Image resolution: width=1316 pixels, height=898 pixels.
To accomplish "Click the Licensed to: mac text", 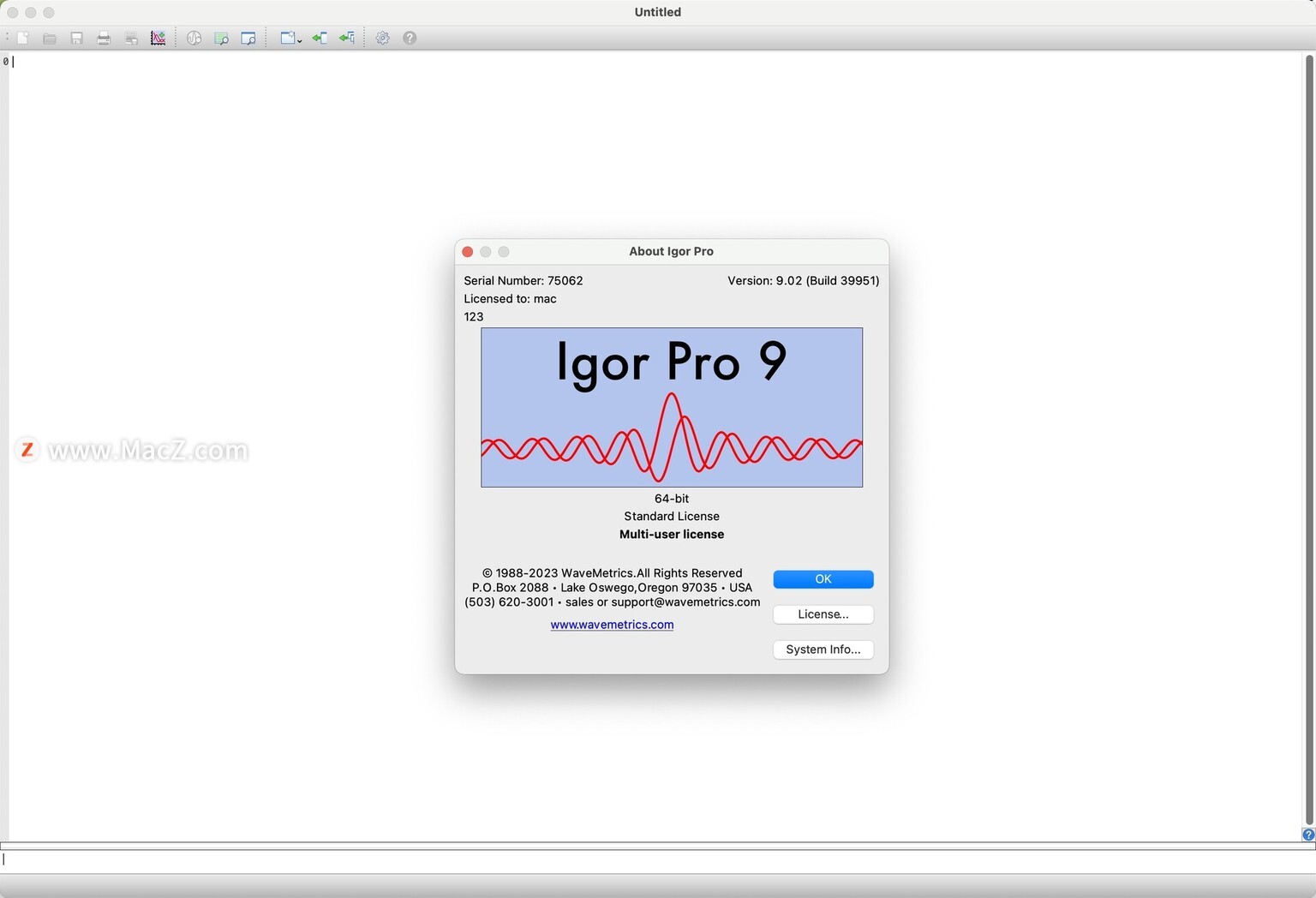I will [511, 299].
